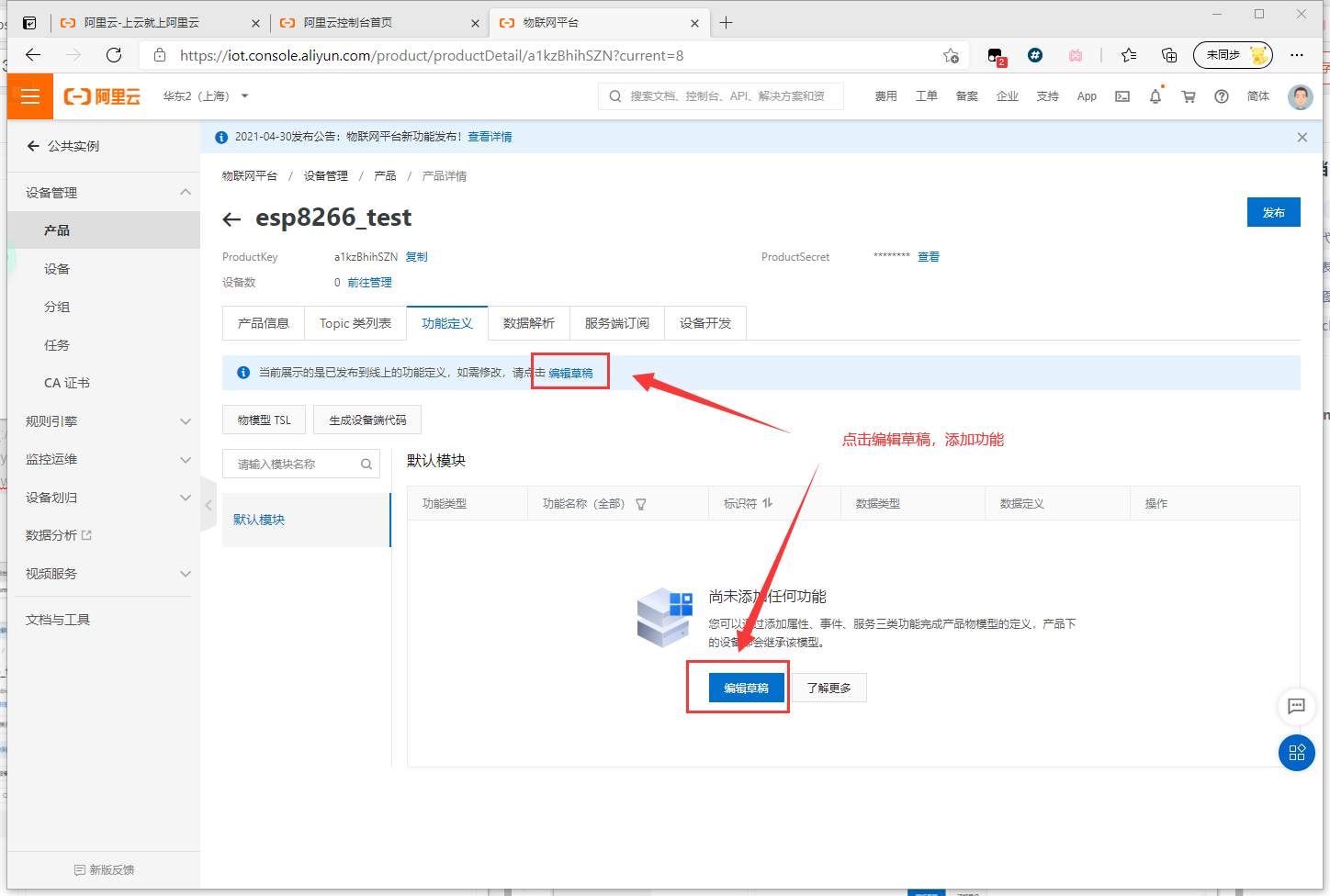Click the blue 编辑草稿 button
The width and height of the screenshot is (1330, 896).
(746, 688)
